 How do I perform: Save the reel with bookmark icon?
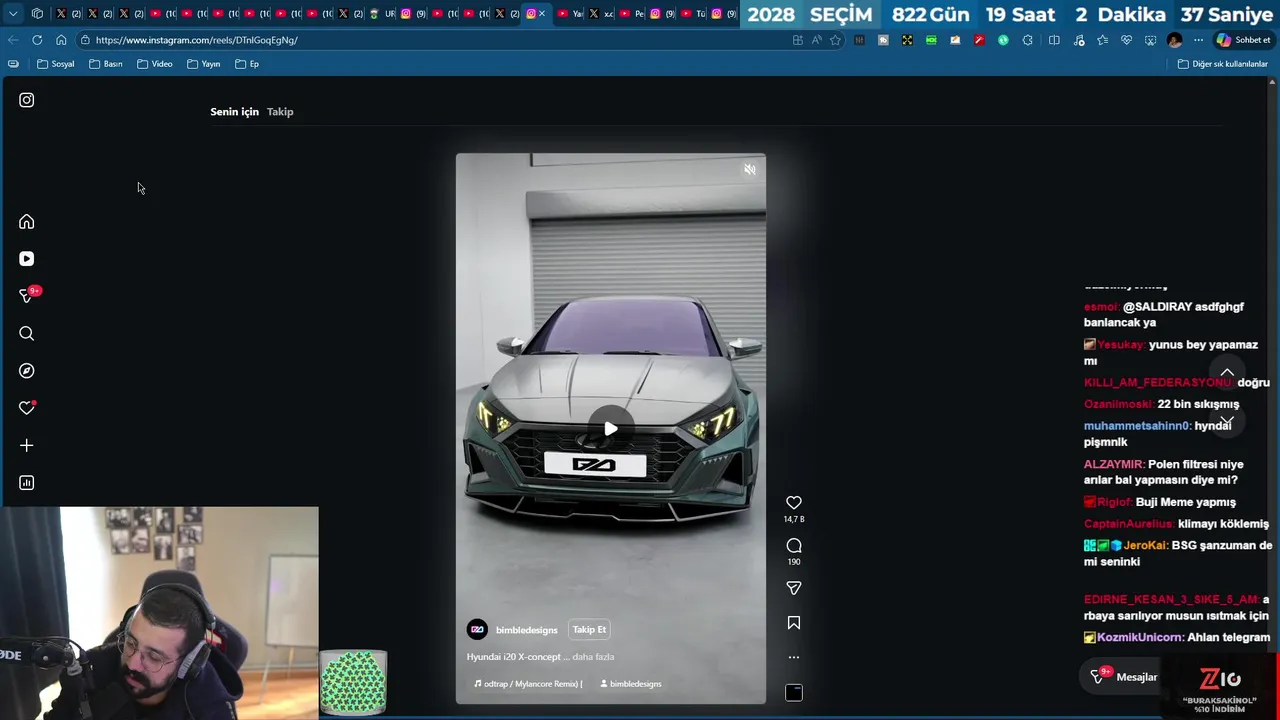pos(794,623)
